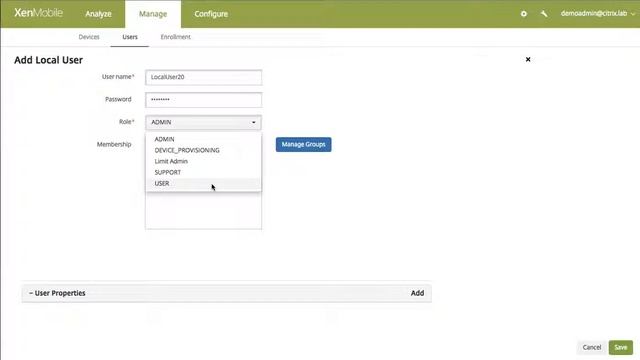The image size is (640, 360).
Task: Cancel adding the local user
Action: click(592, 347)
